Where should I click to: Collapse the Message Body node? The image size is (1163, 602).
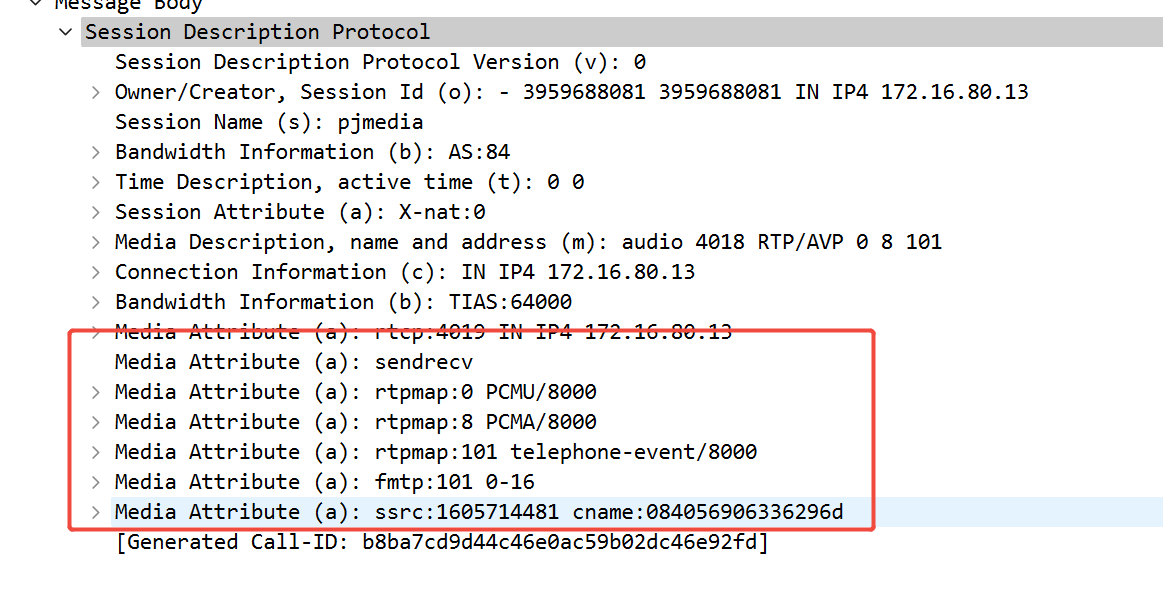pyautogui.click(x=35, y=4)
